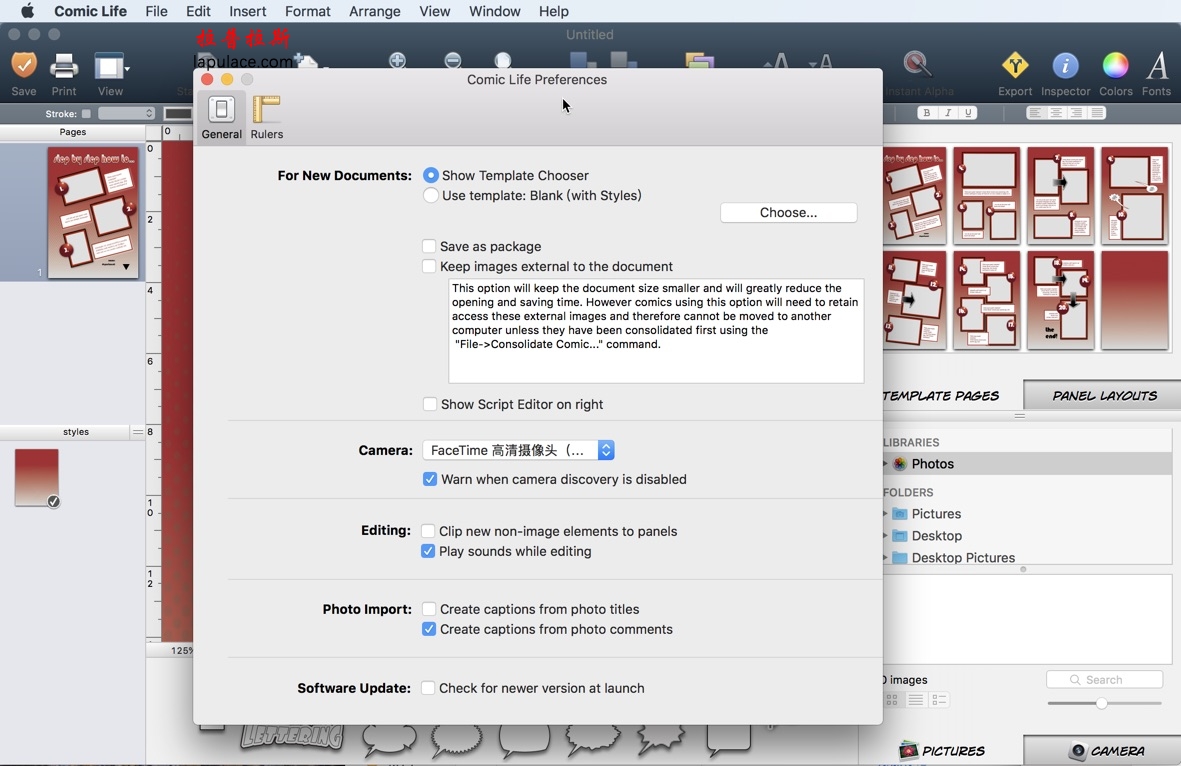Image resolution: width=1181 pixels, height=766 pixels.
Task: Click the image Search field
Action: pyautogui.click(x=1104, y=679)
